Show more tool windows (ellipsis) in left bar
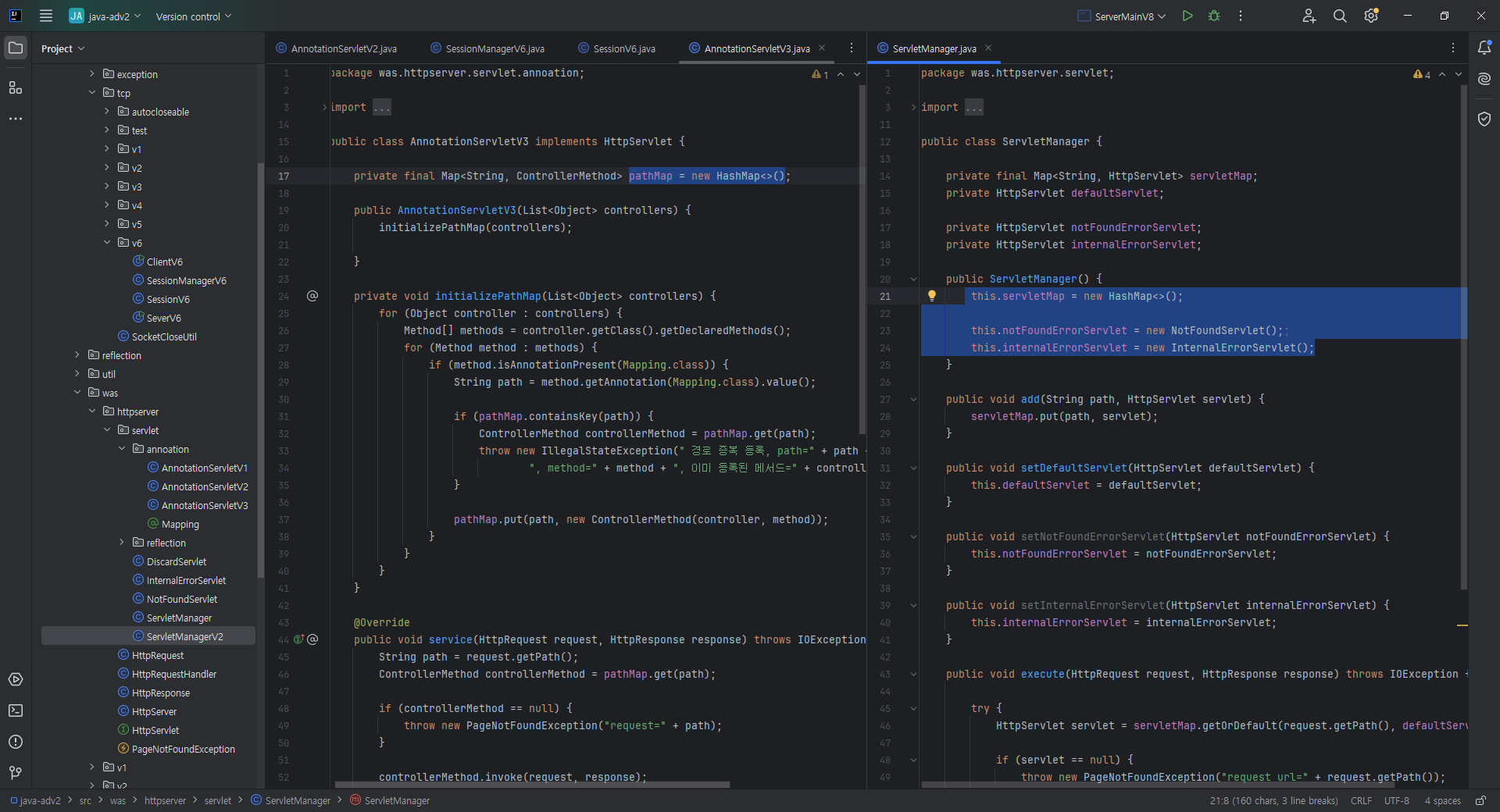 16,119
